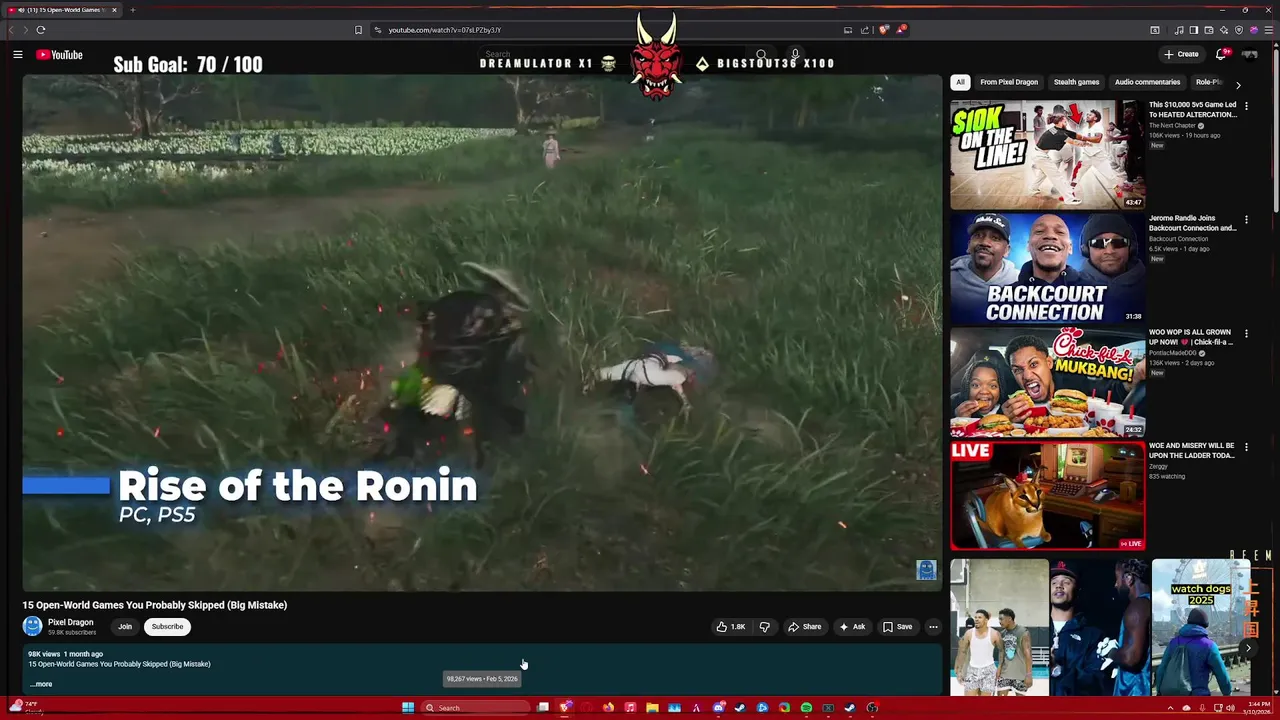Viewport: 1280px width, 720px height.
Task: Select the From Pixel Dragon chip
Action: [1009, 82]
